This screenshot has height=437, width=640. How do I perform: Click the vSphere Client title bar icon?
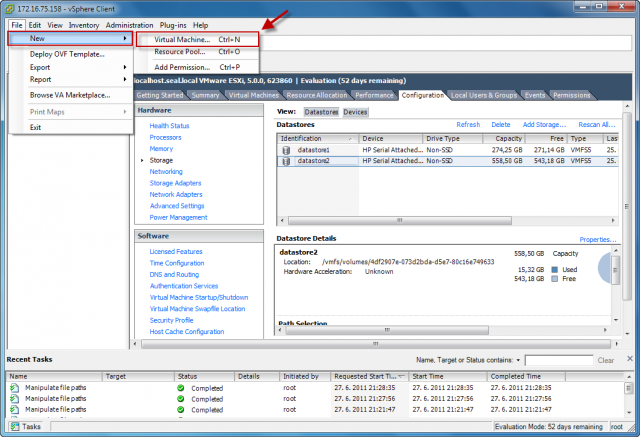tap(9, 9)
